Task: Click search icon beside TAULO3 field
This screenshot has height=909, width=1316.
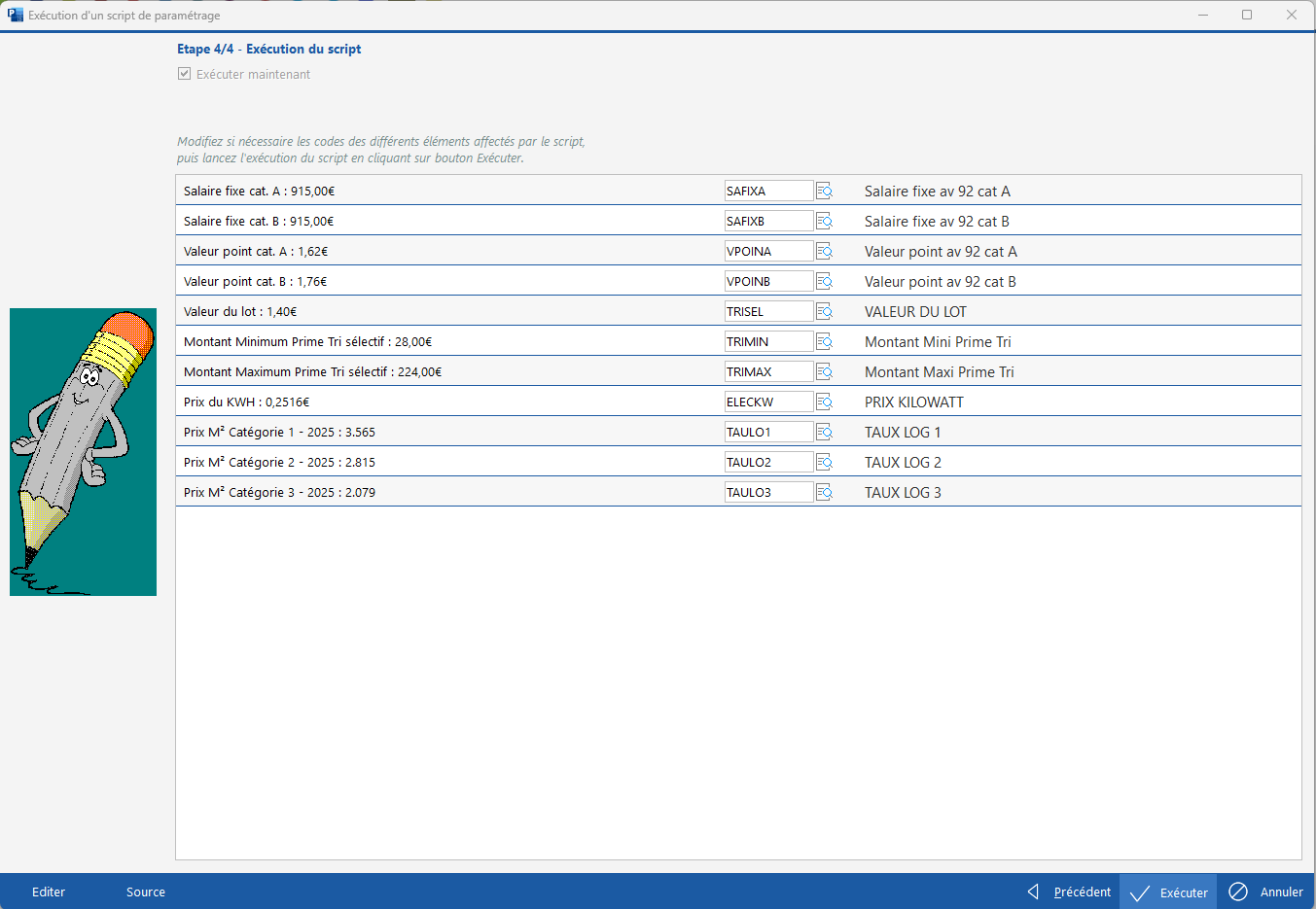Action: [x=824, y=493]
